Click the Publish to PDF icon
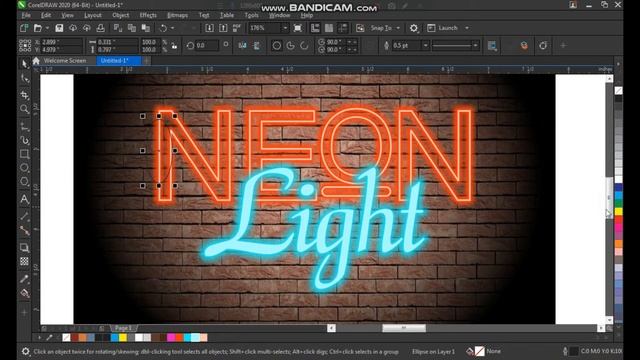The height and width of the screenshot is (360, 640). pos(237,28)
